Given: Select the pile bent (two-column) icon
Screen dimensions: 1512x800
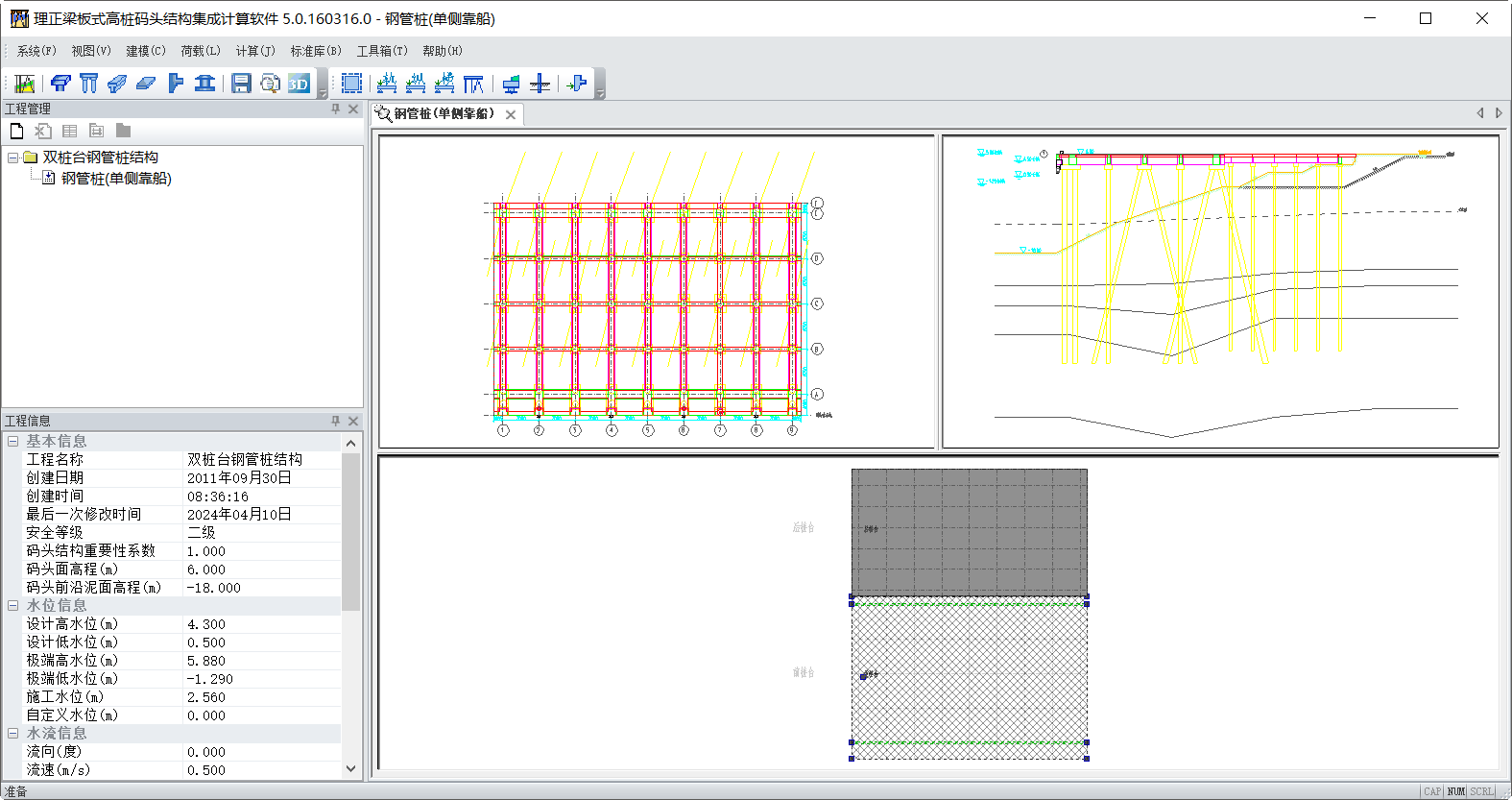Looking at the screenshot, I should 88,84.
